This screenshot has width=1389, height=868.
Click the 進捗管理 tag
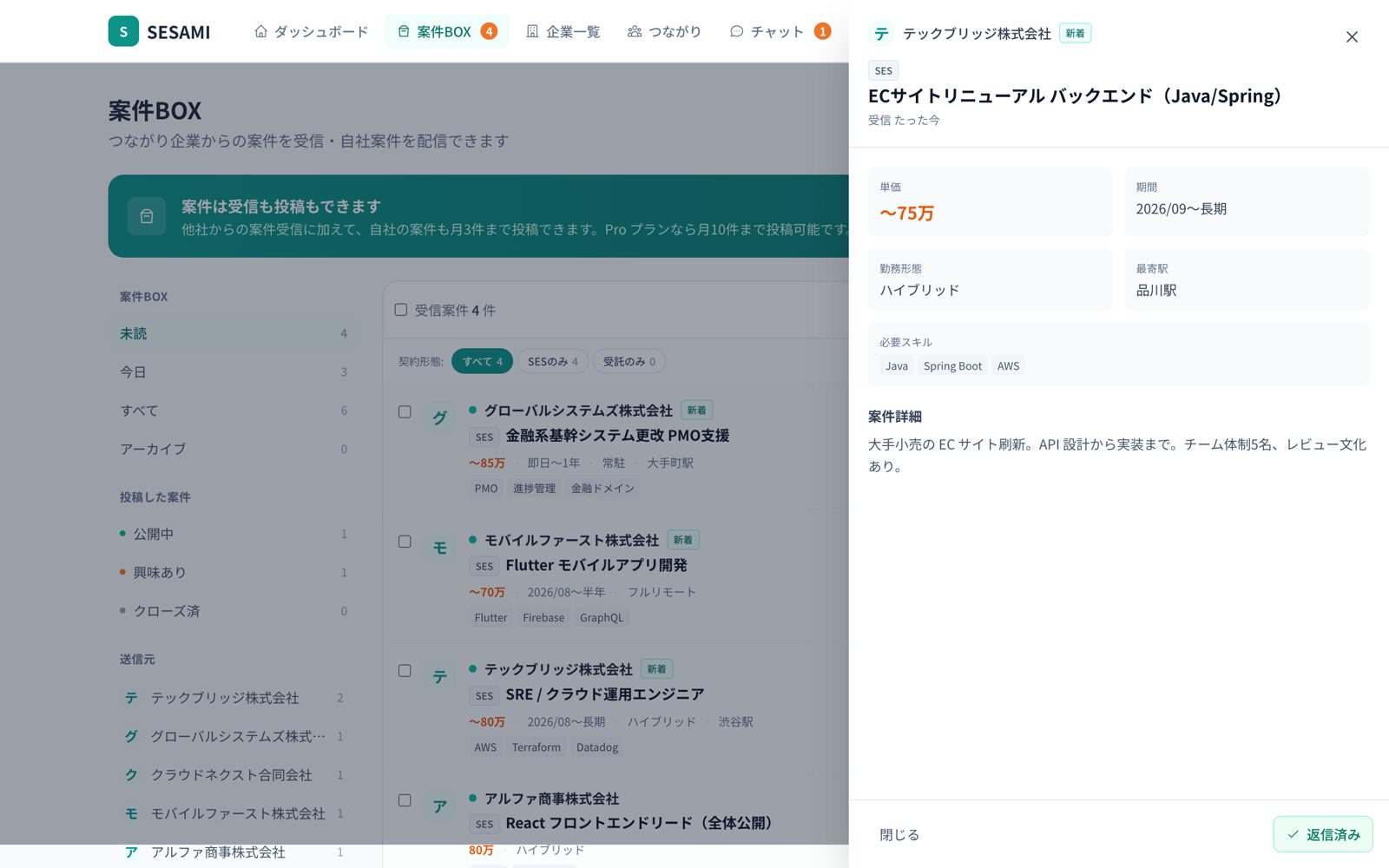tap(534, 488)
